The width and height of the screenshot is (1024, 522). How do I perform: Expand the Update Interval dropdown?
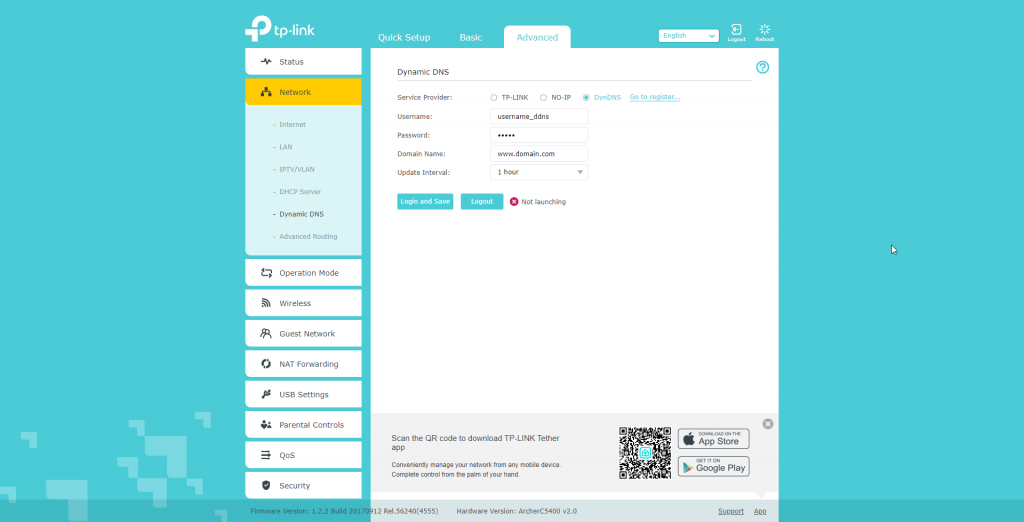[x=539, y=172]
